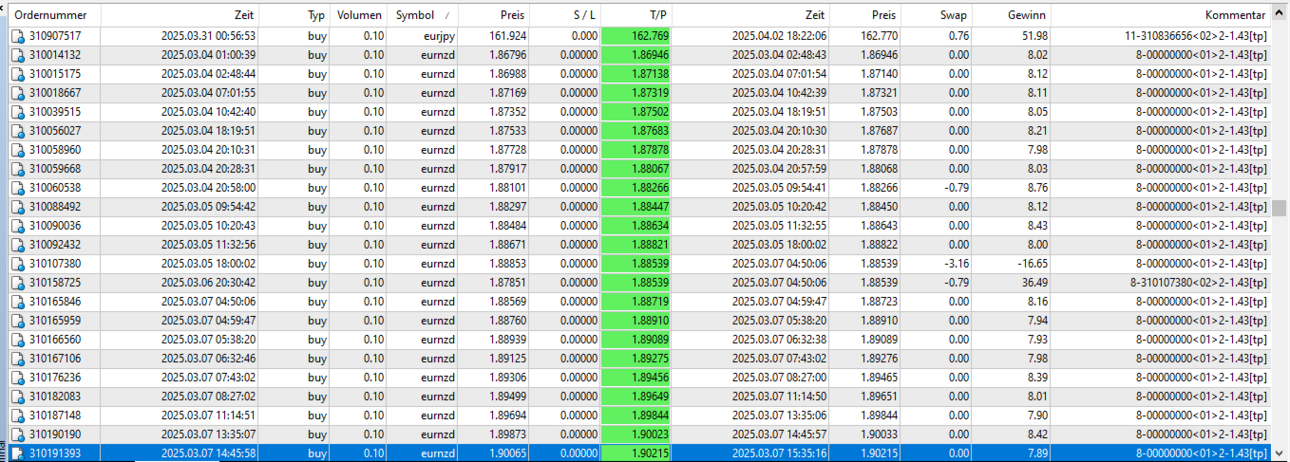The width and height of the screenshot is (1290, 462).
Task: Click close time 2025.03.07 15:35:16
Action: click(779, 454)
